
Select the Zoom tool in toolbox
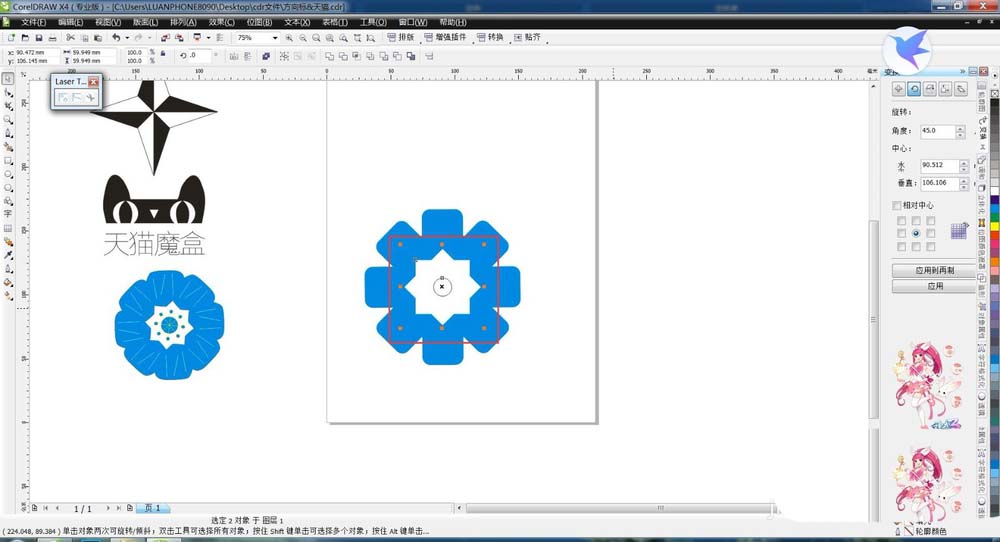8,119
